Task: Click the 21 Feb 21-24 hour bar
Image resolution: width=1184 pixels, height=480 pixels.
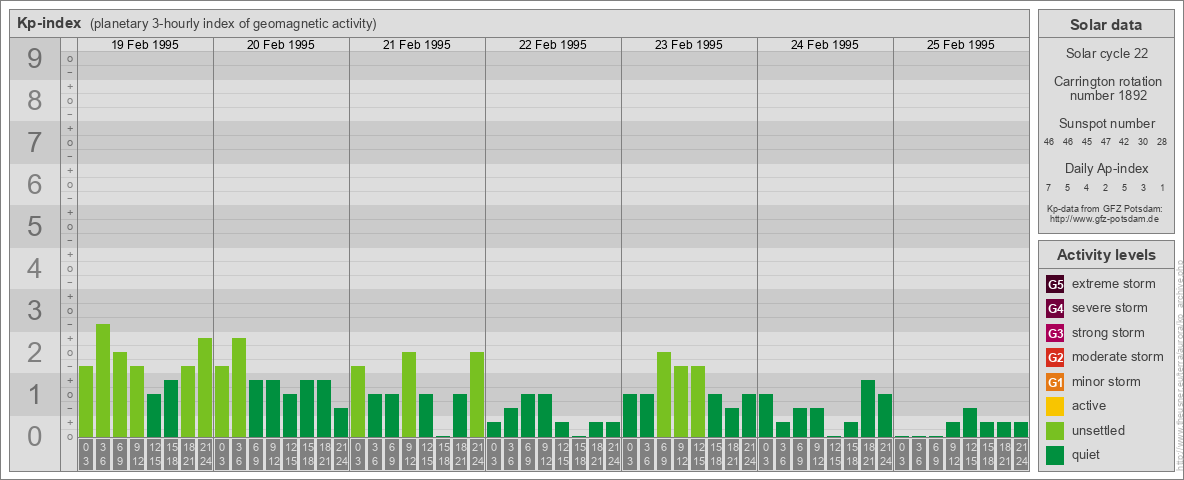Action: pyautogui.click(x=476, y=395)
